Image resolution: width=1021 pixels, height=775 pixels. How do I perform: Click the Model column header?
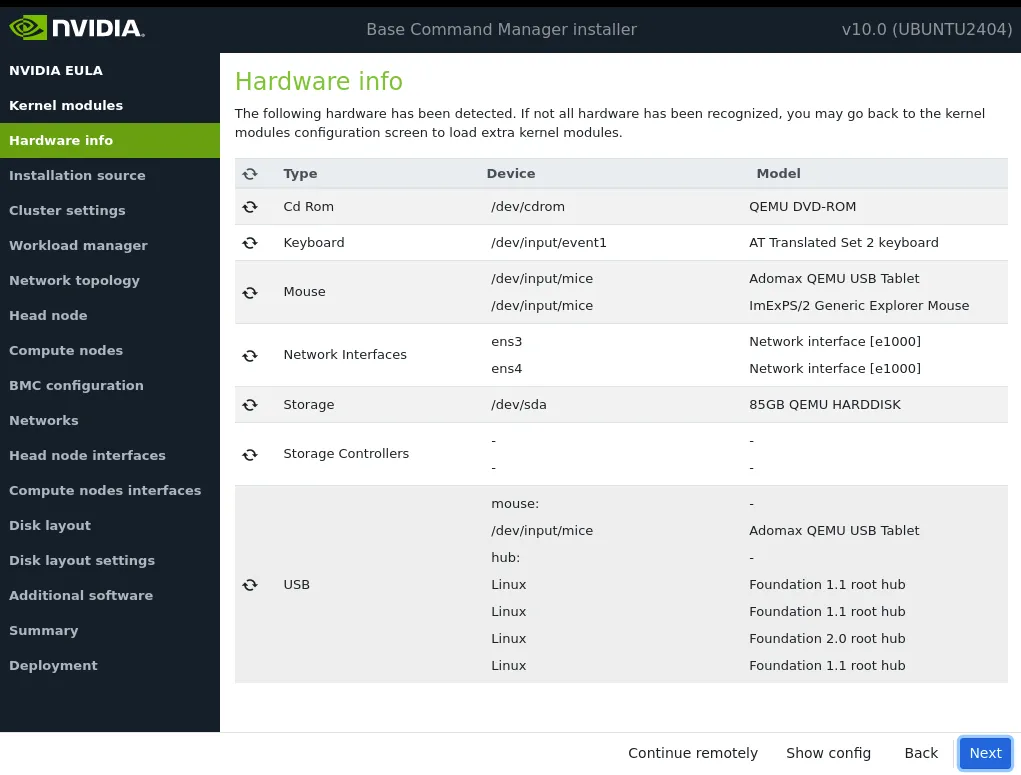coord(778,174)
